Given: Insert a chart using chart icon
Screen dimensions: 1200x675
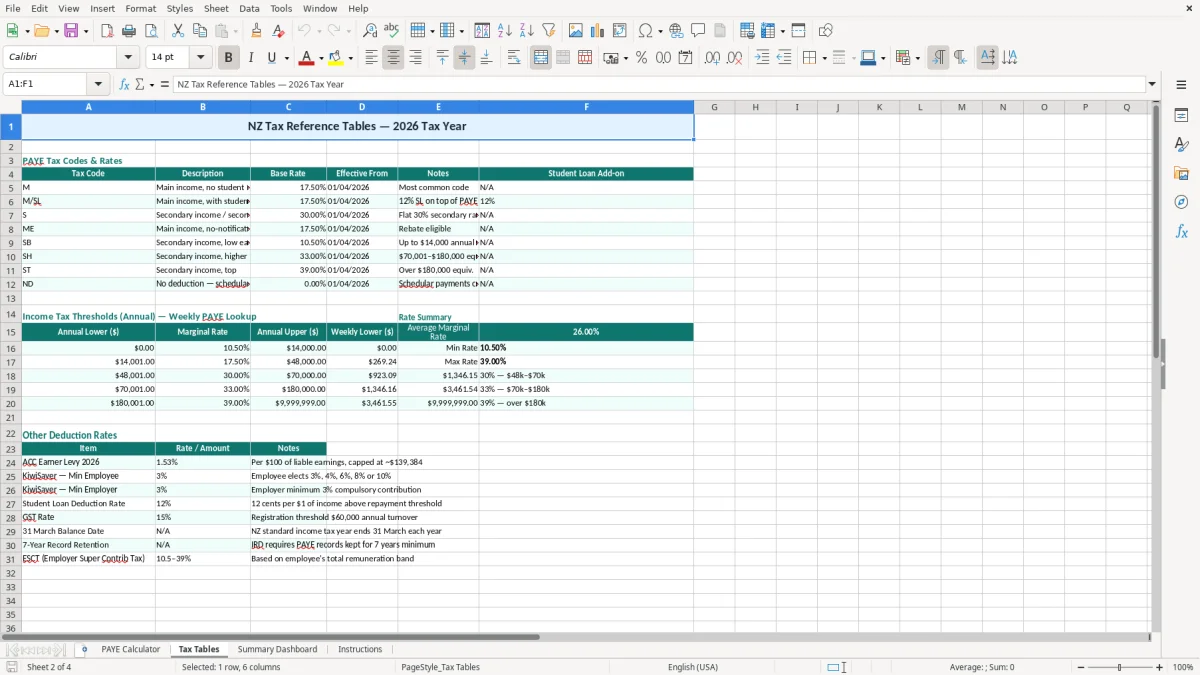Looking at the screenshot, I should click(x=598, y=31).
